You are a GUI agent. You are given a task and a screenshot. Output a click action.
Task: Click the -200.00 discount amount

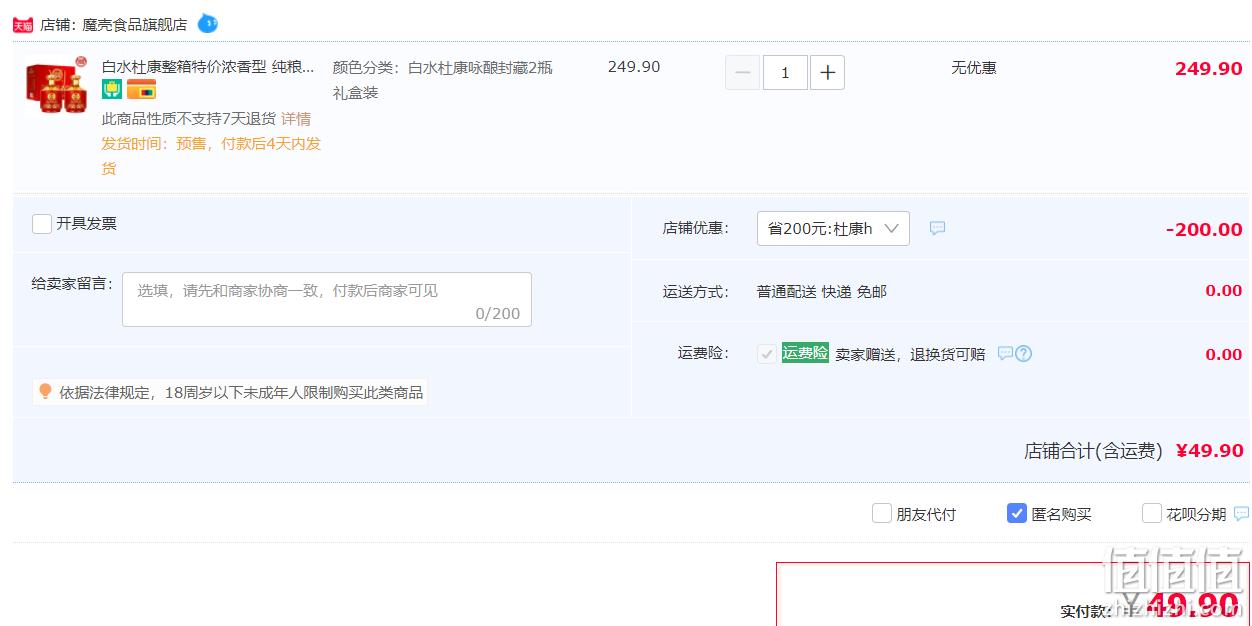click(x=1204, y=229)
